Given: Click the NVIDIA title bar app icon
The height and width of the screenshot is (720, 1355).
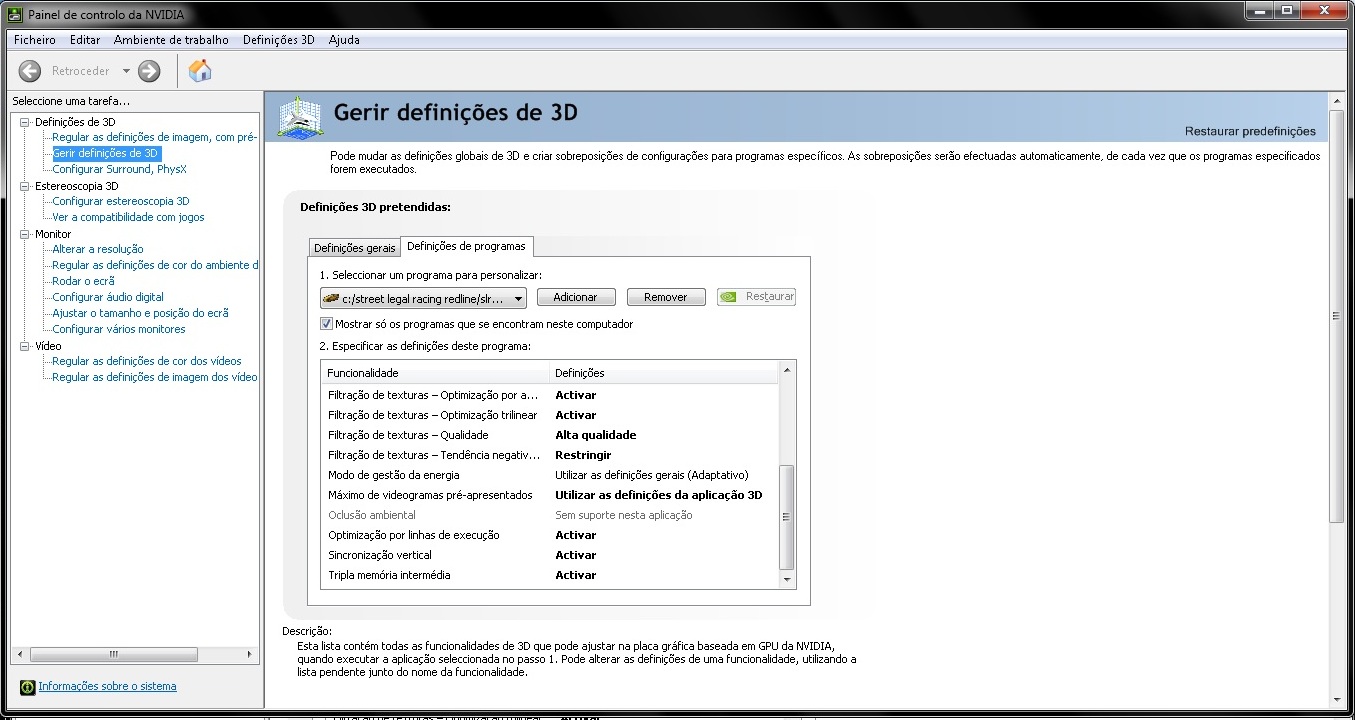Looking at the screenshot, I should (x=14, y=15).
